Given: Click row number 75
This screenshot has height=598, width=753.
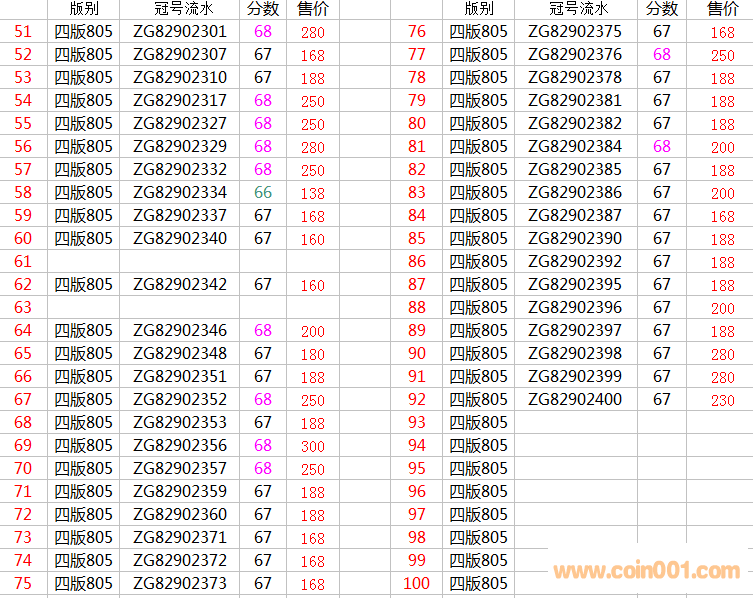Looking at the screenshot, I should (x=23, y=583).
